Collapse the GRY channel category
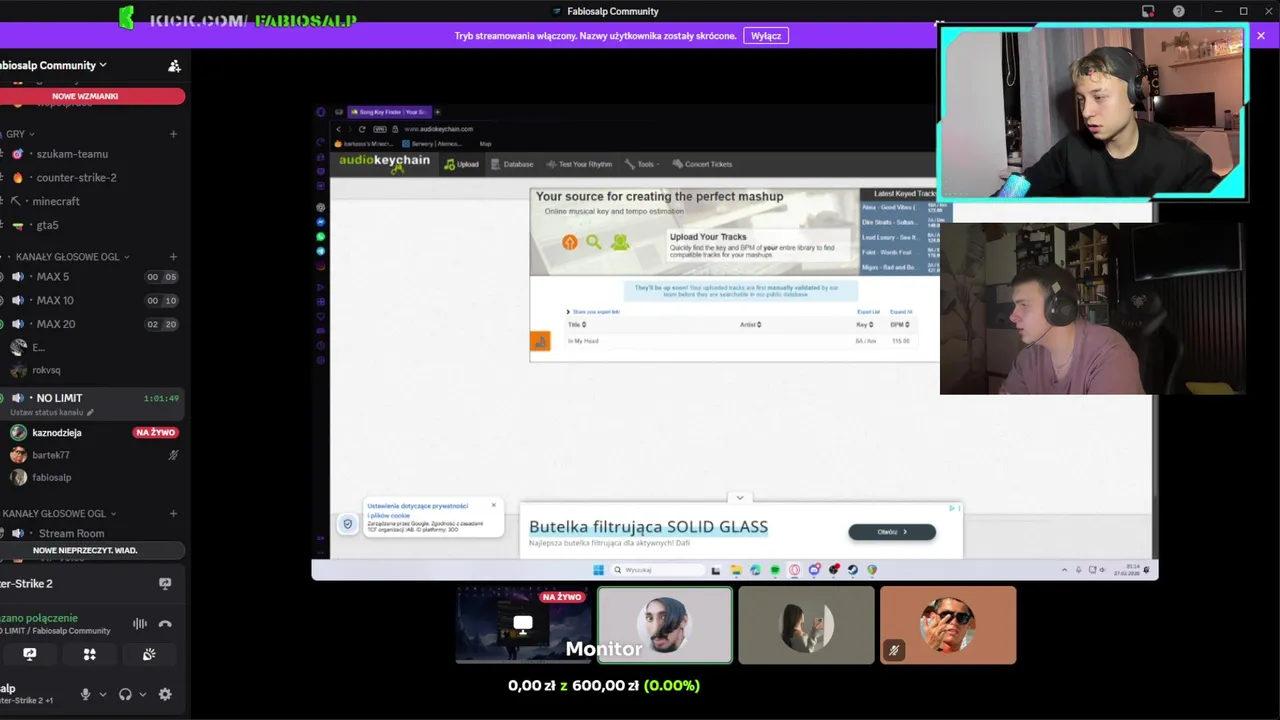 point(20,134)
